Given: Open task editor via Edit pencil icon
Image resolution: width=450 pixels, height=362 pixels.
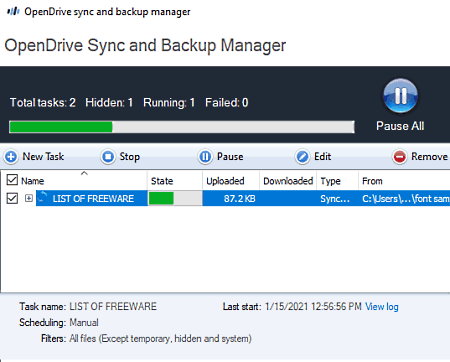Looking at the screenshot, I should pos(302,156).
